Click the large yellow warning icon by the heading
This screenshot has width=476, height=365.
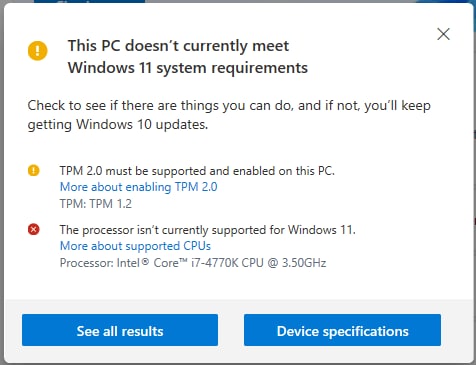click(38, 51)
